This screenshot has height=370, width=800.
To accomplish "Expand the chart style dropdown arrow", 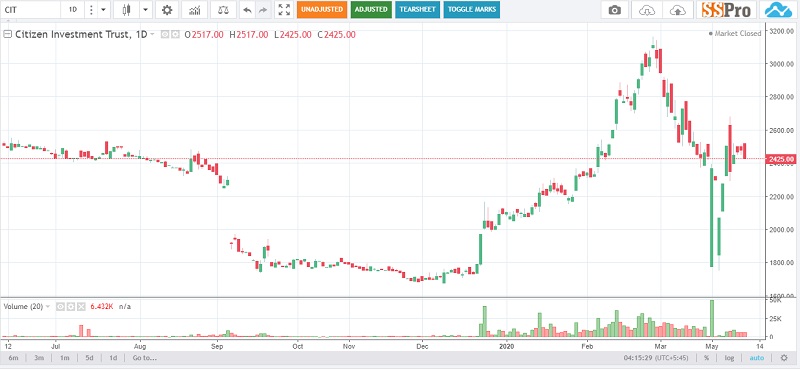I will 145,10.
